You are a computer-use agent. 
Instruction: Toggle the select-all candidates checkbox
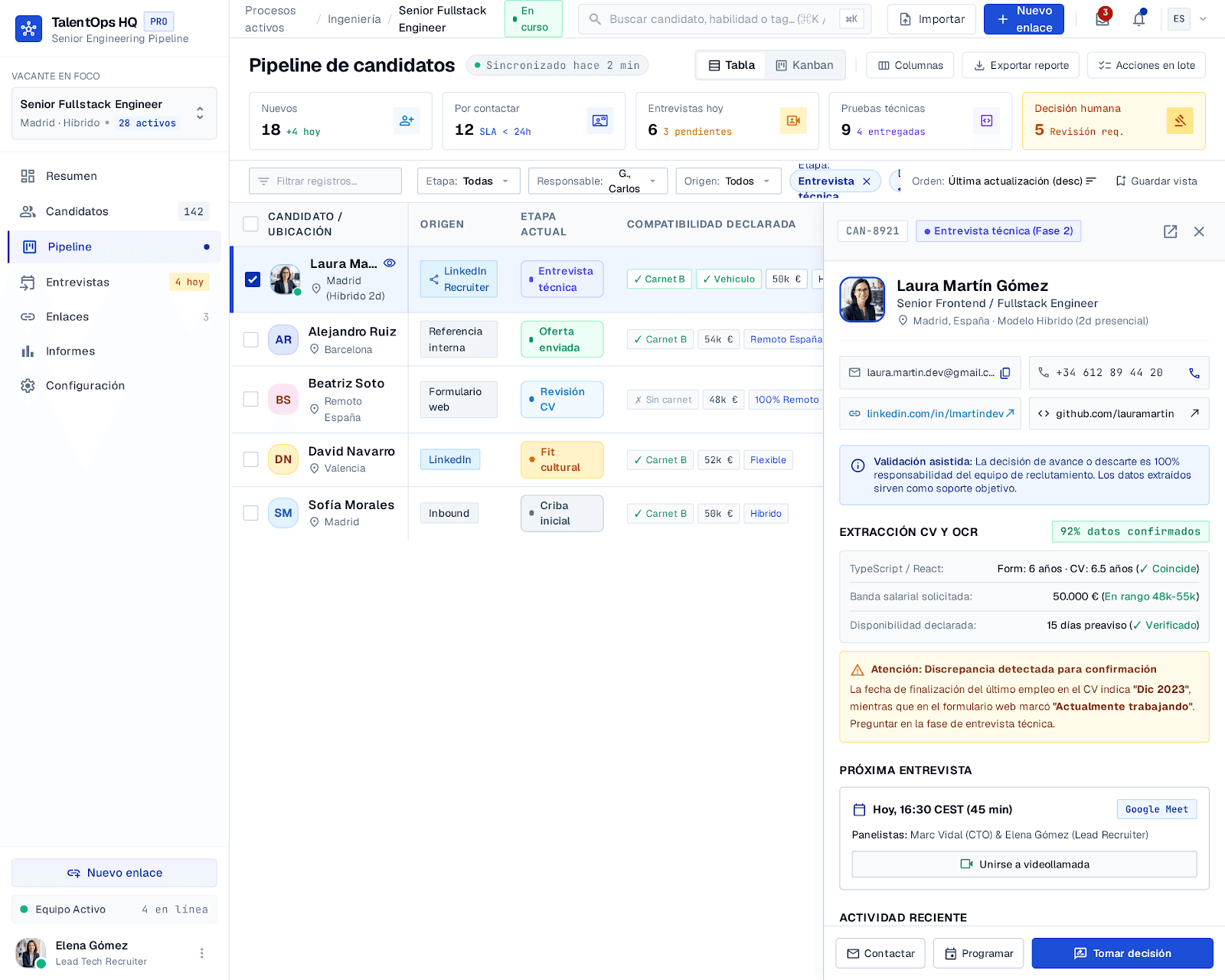pyautogui.click(x=250, y=224)
